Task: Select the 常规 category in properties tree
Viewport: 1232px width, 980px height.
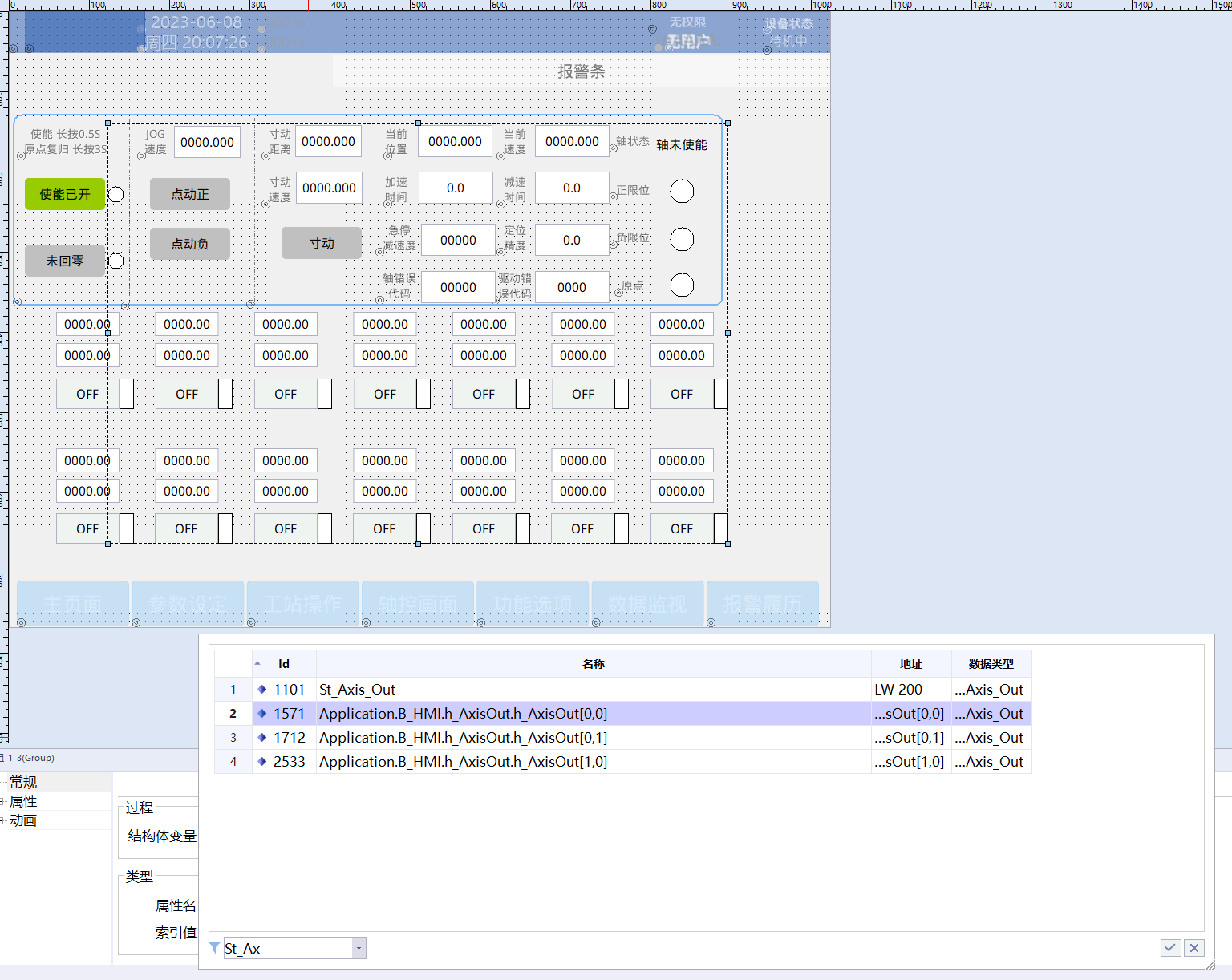Action: click(23, 782)
